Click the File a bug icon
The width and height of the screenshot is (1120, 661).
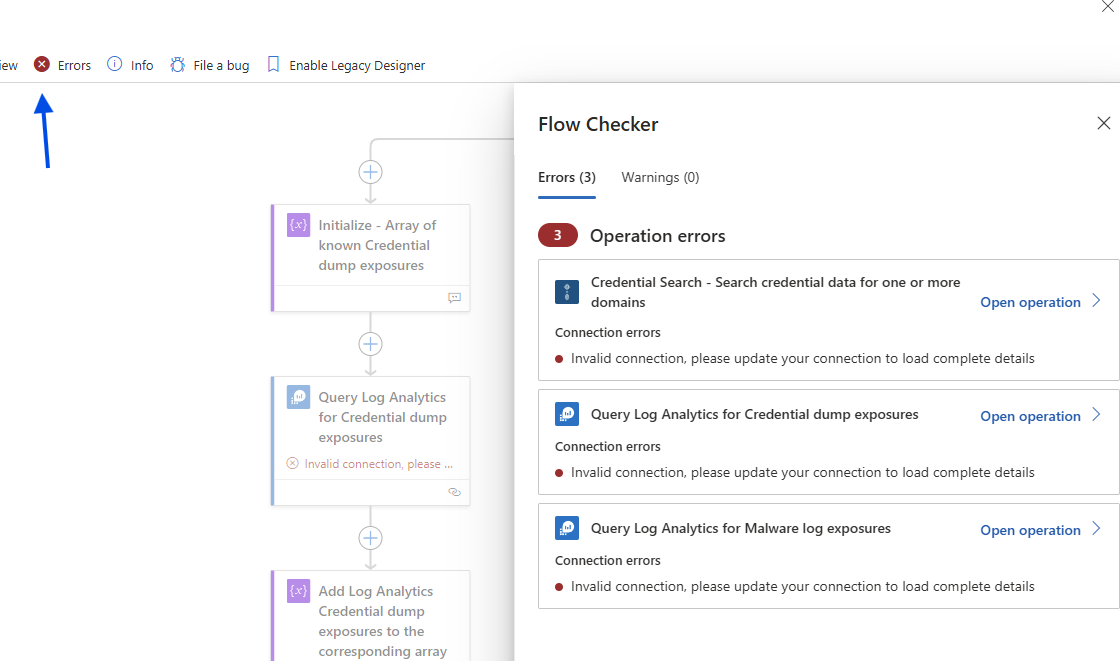[x=178, y=65]
